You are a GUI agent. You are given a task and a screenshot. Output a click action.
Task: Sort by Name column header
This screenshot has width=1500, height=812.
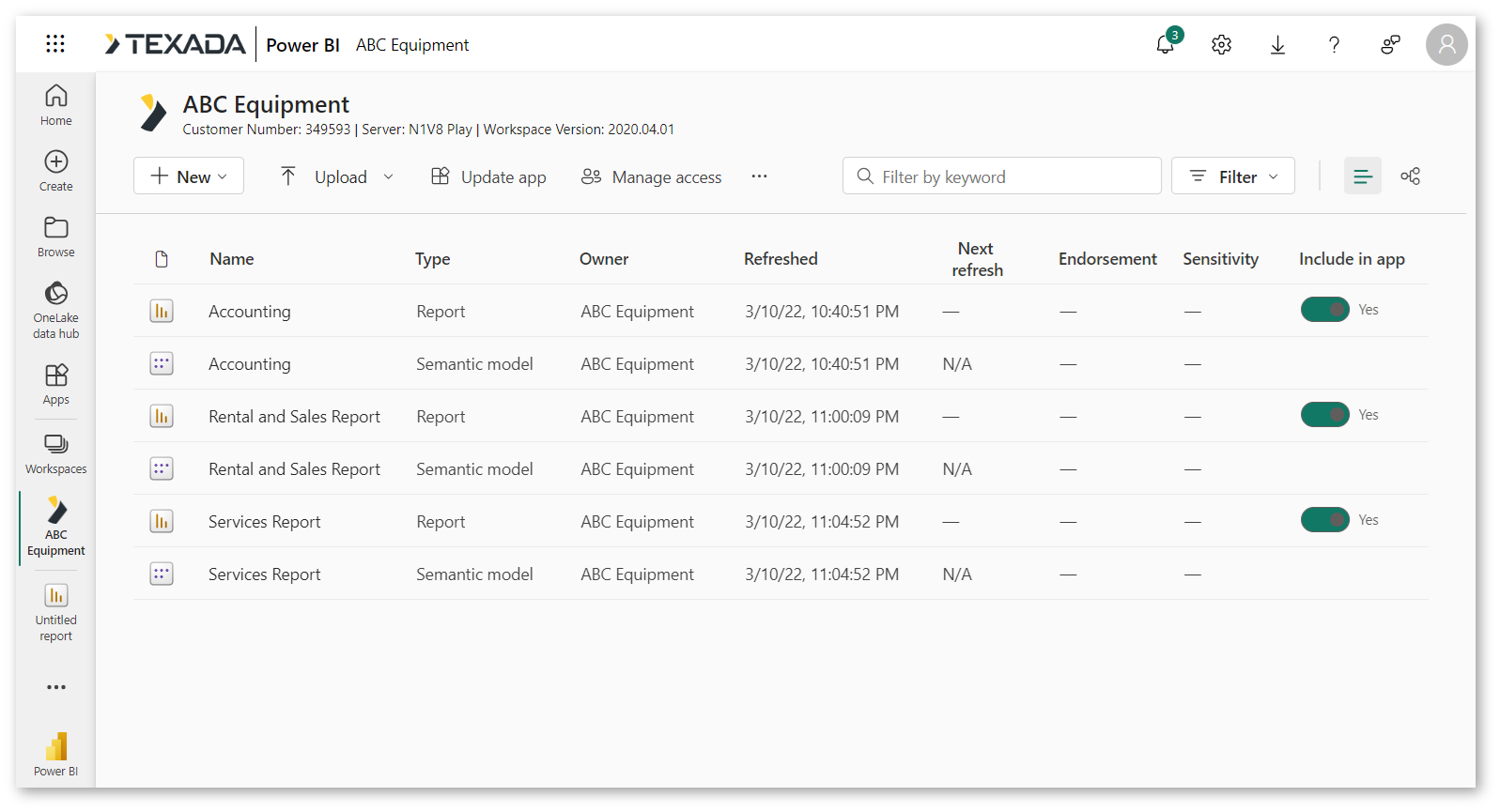232,259
